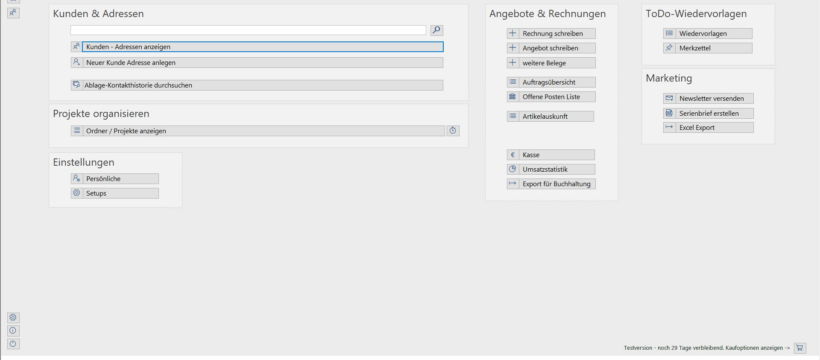820x360 pixels.
Task: Open the shopping cart purchase options icon
Action: click(x=800, y=348)
